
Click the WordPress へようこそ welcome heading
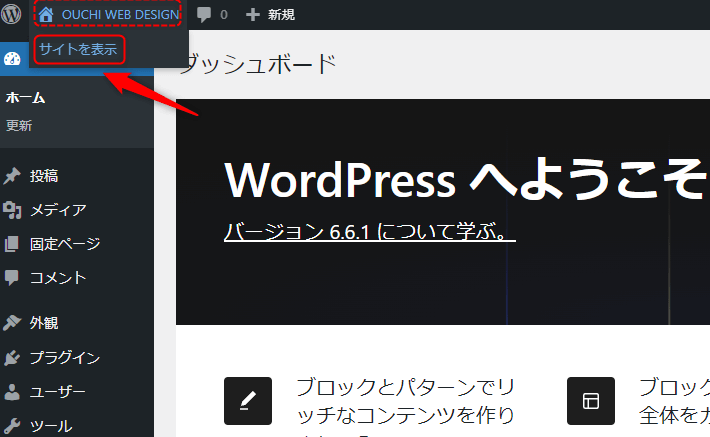(x=465, y=180)
